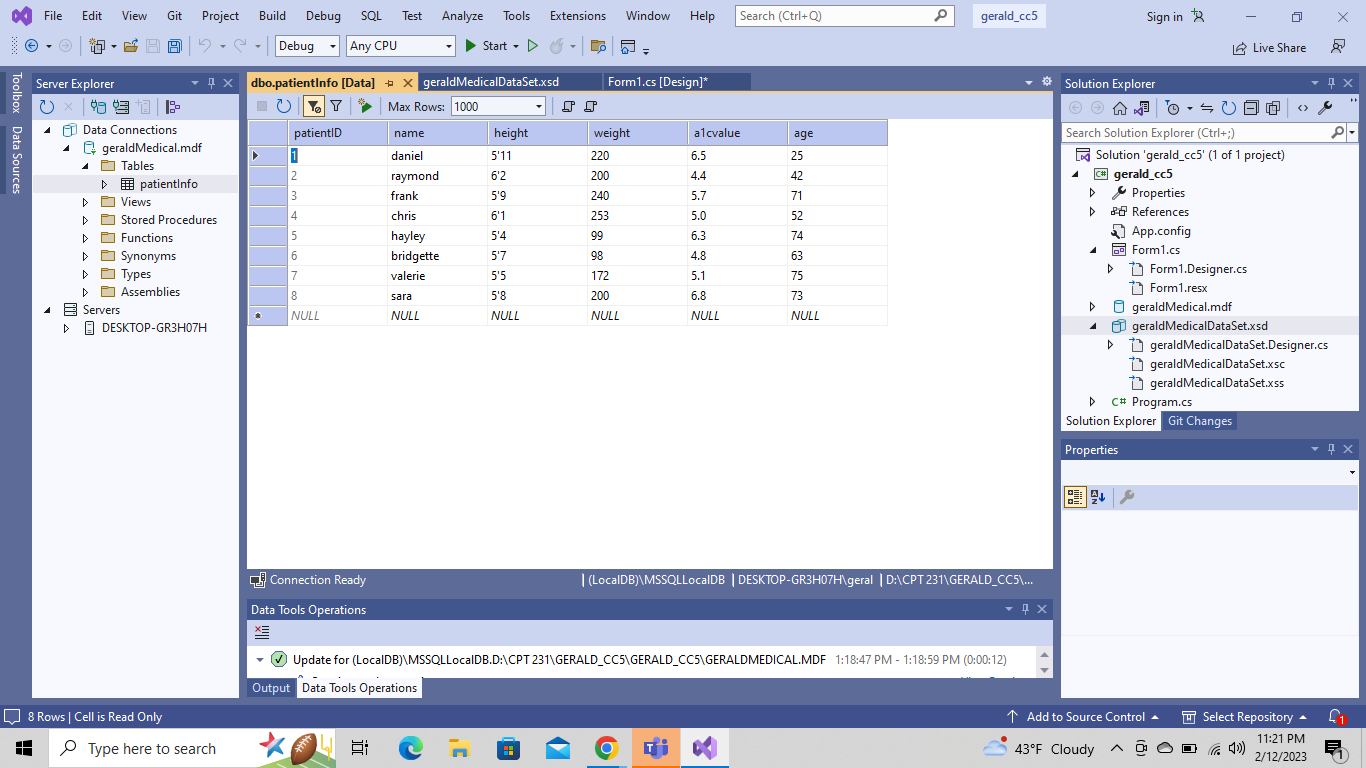Toggle Auto Hide pin on Server Explorer panel

point(210,83)
